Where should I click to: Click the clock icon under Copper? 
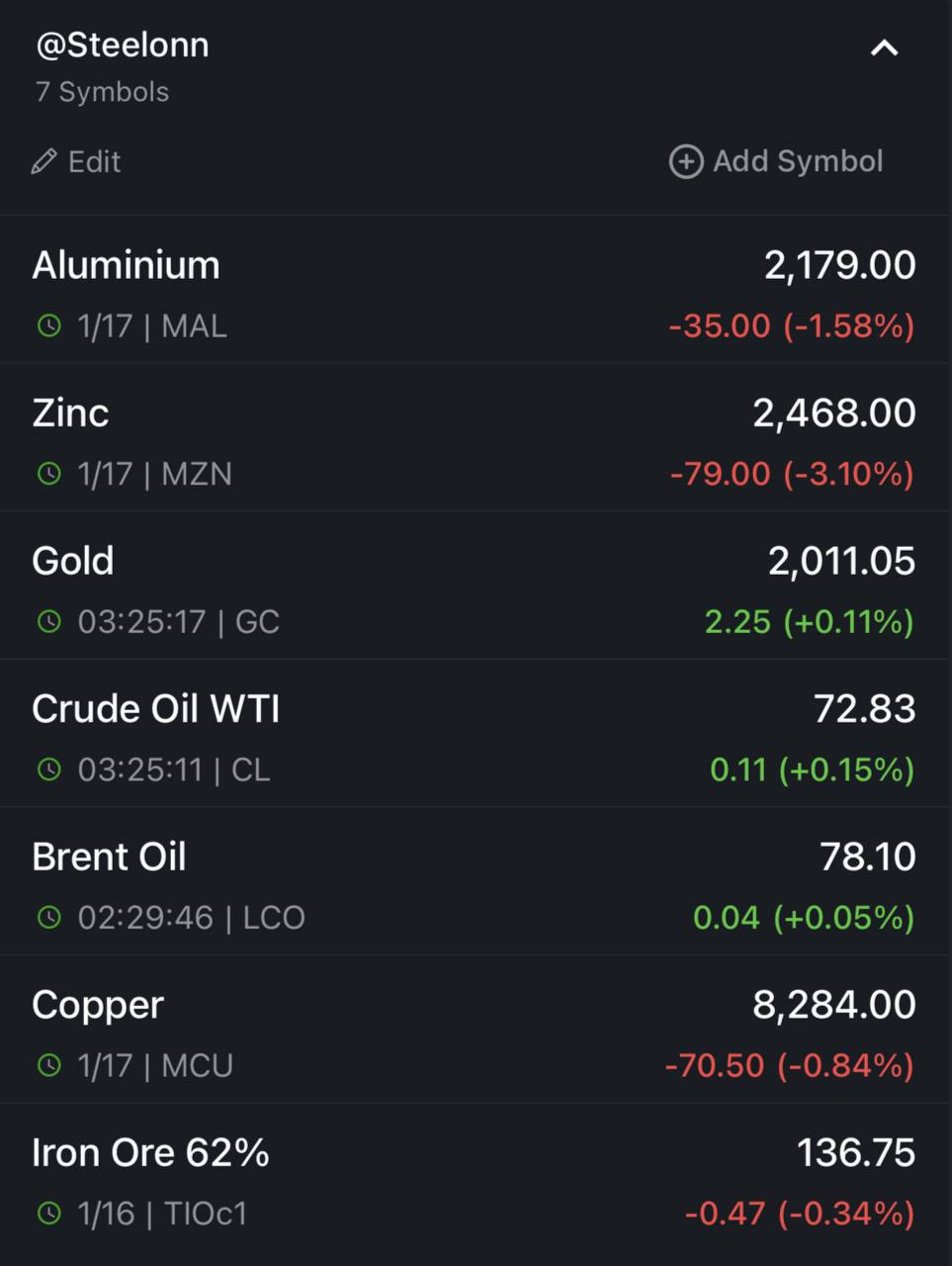pos(48,1065)
